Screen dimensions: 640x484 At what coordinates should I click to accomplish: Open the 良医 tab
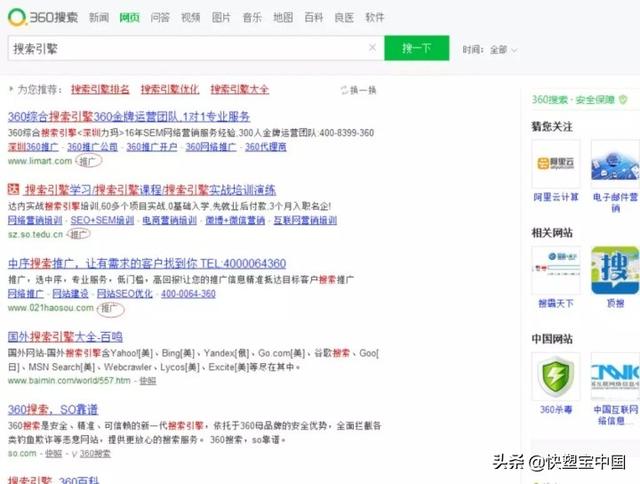[x=344, y=18]
